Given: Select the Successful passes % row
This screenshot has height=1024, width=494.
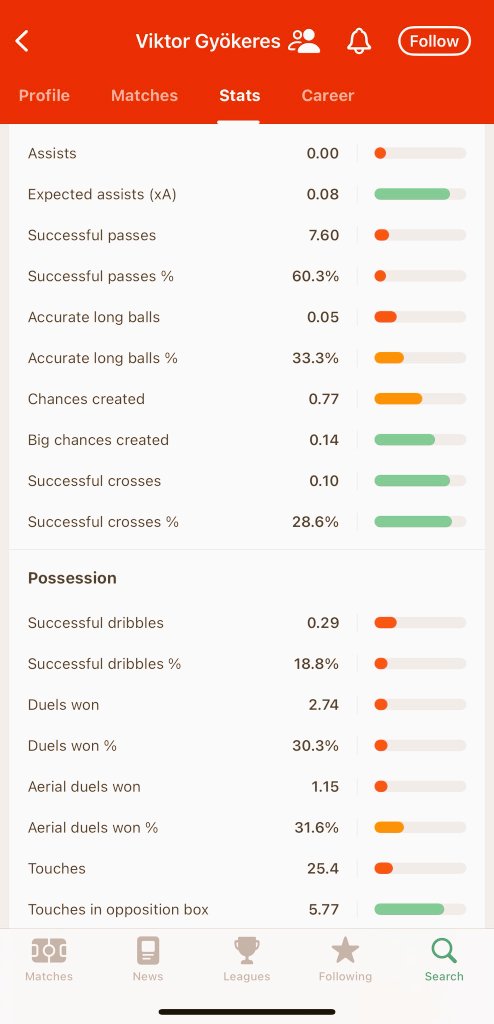Looking at the screenshot, I should tap(247, 276).
